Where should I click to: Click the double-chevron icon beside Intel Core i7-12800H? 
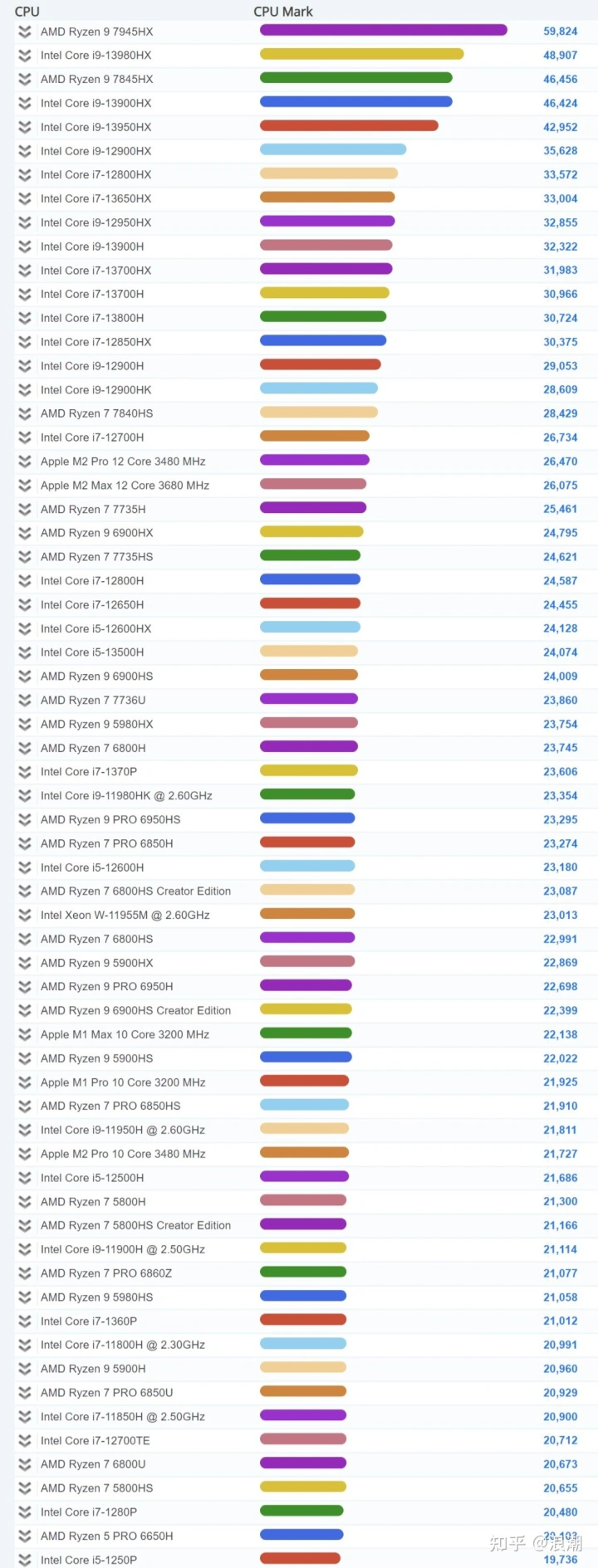25,581
